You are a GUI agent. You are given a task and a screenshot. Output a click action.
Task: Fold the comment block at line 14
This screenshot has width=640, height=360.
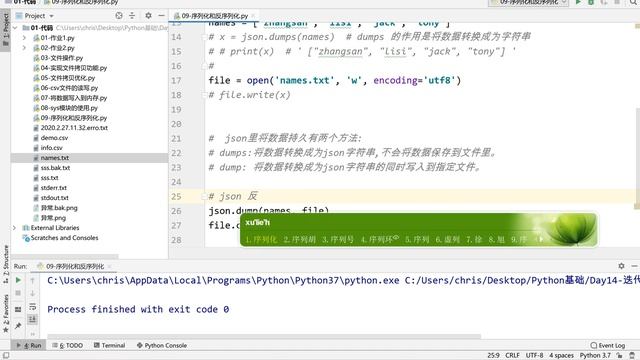[x=204, y=37]
